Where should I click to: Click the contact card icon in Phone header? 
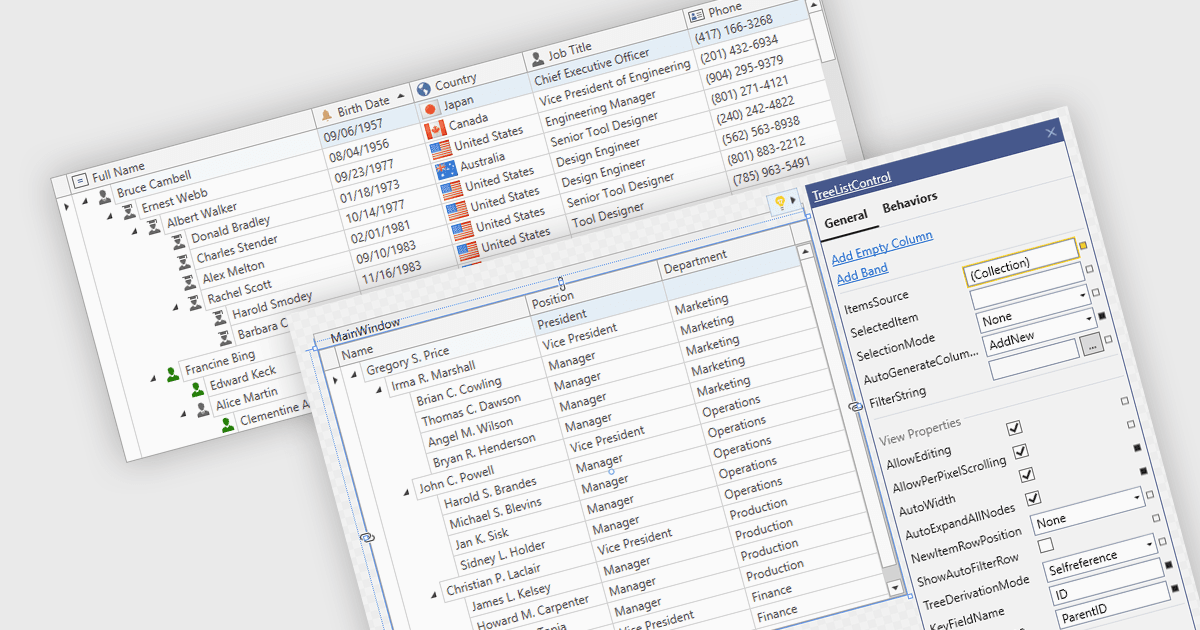(697, 16)
